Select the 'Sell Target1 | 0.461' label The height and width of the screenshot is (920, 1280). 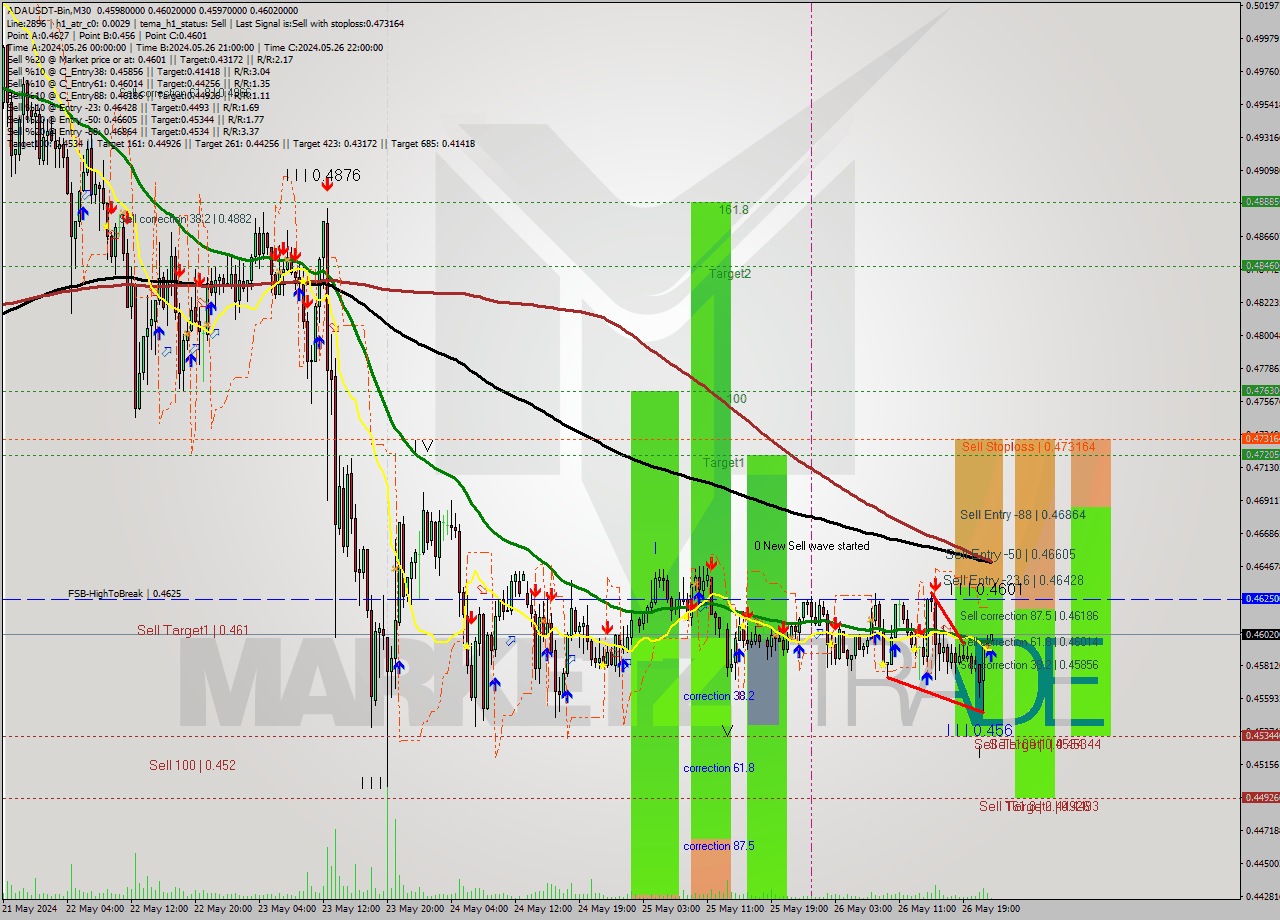point(193,630)
